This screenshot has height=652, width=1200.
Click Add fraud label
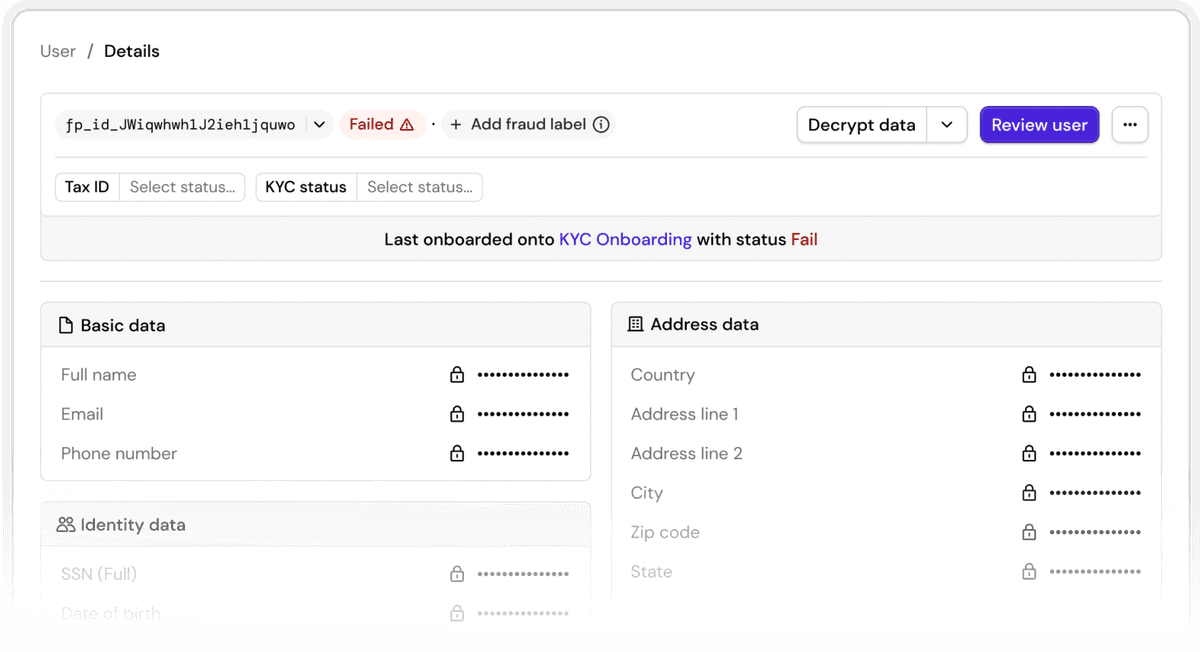point(518,125)
